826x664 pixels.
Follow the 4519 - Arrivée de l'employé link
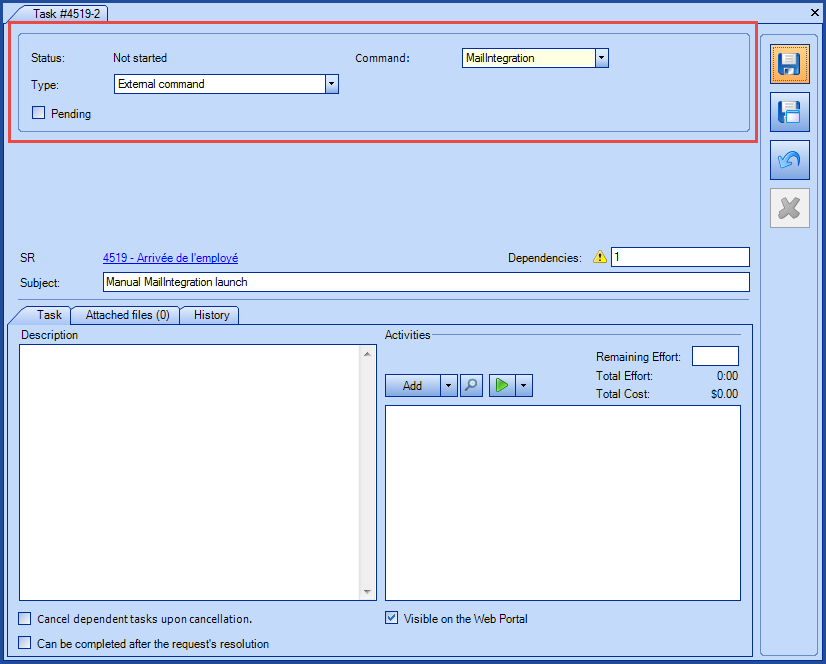pyautogui.click(x=170, y=257)
